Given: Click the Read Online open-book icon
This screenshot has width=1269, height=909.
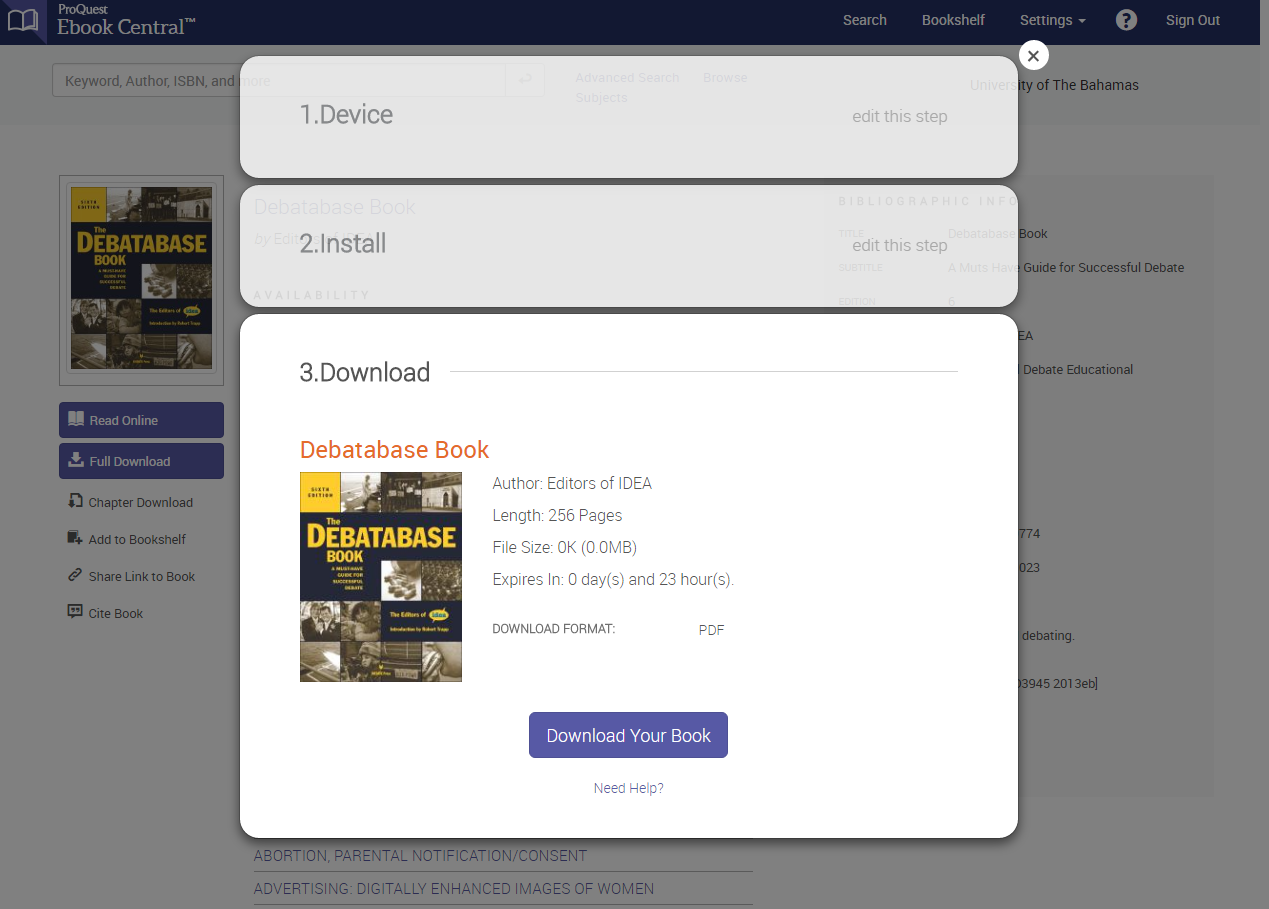Looking at the screenshot, I should [x=74, y=419].
